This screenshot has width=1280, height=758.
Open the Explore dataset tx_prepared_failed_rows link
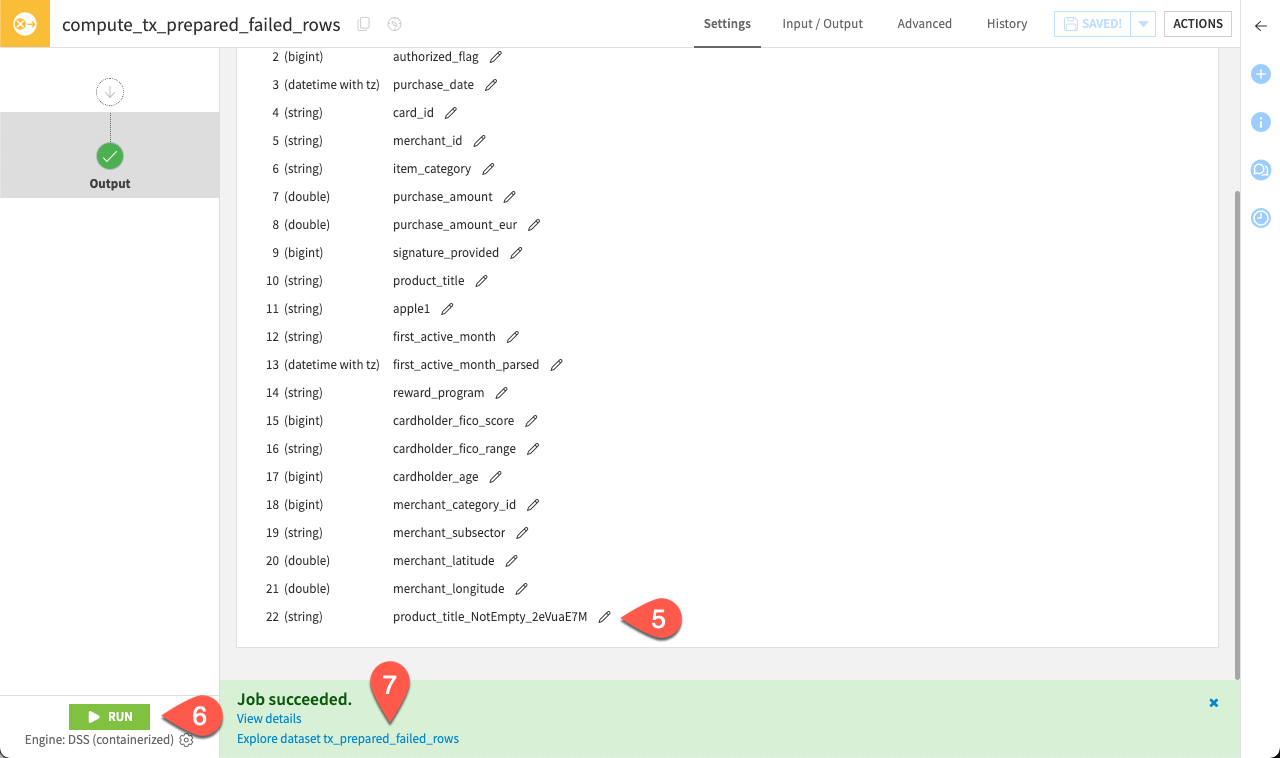click(347, 738)
